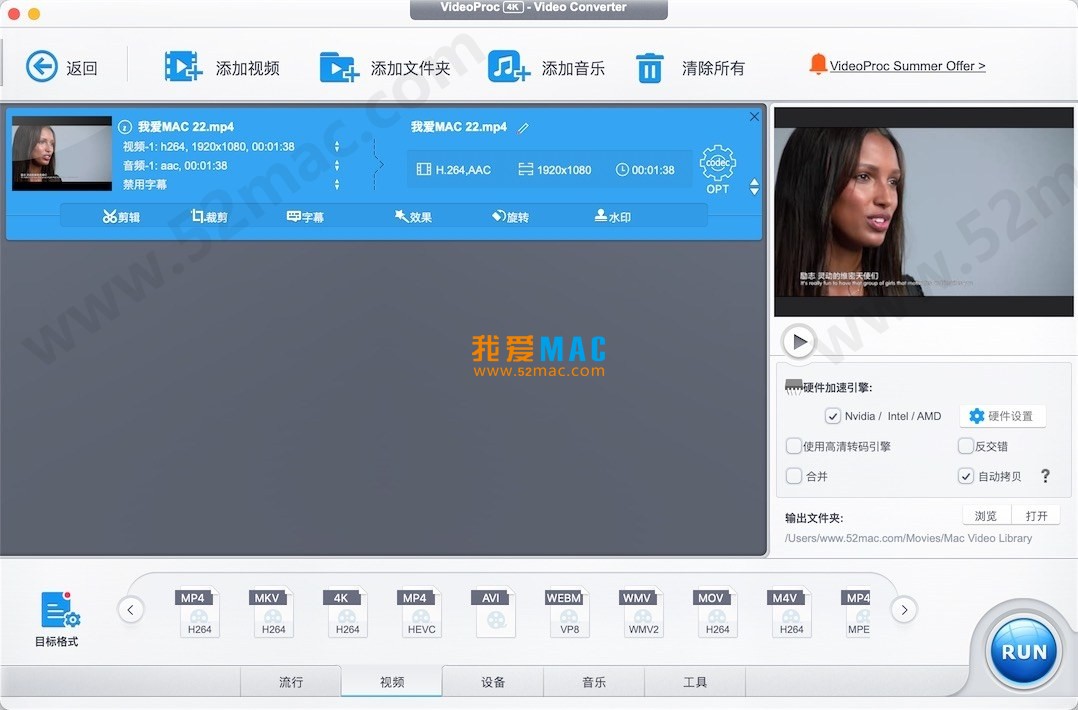Click the Add Music (添加音乐) icon
This screenshot has width=1078, height=710.
509,67
